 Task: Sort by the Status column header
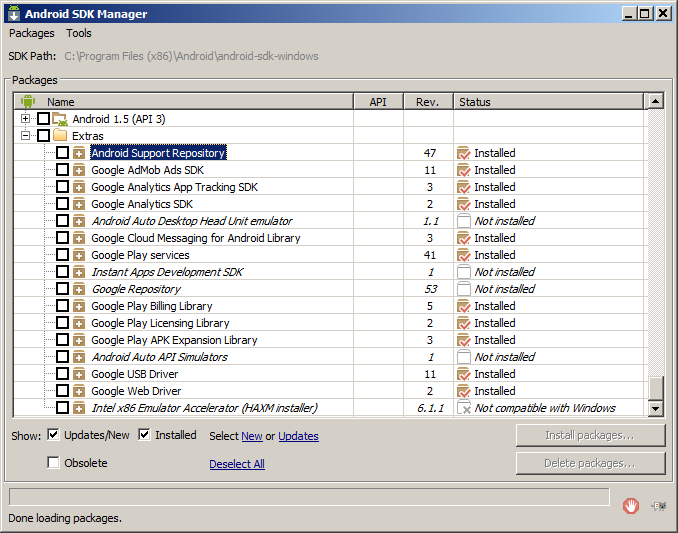click(x=548, y=102)
